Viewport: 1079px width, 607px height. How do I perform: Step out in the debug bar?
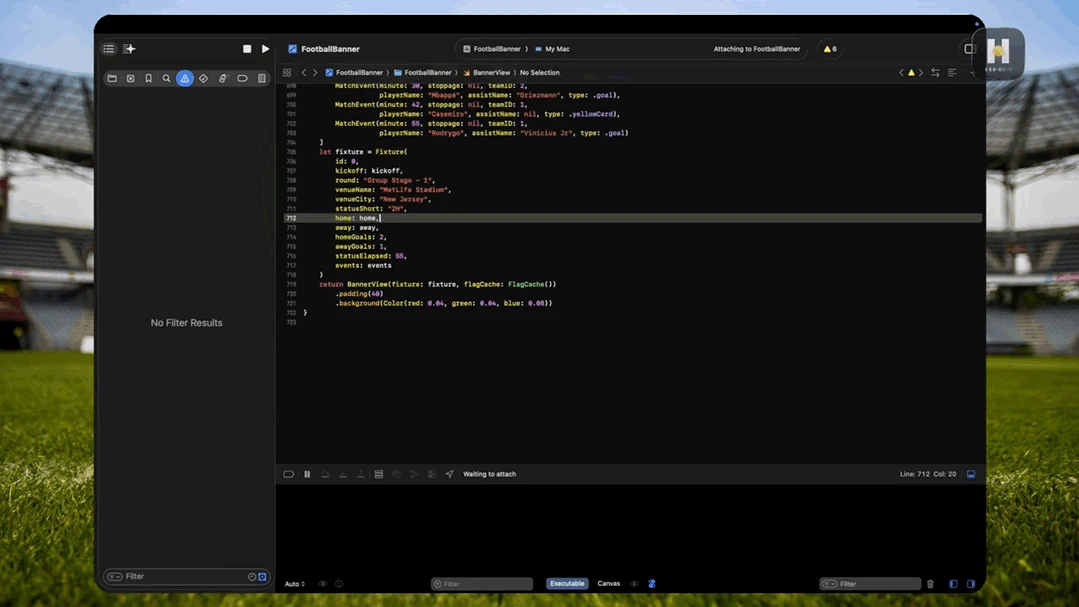click(361, 474)
